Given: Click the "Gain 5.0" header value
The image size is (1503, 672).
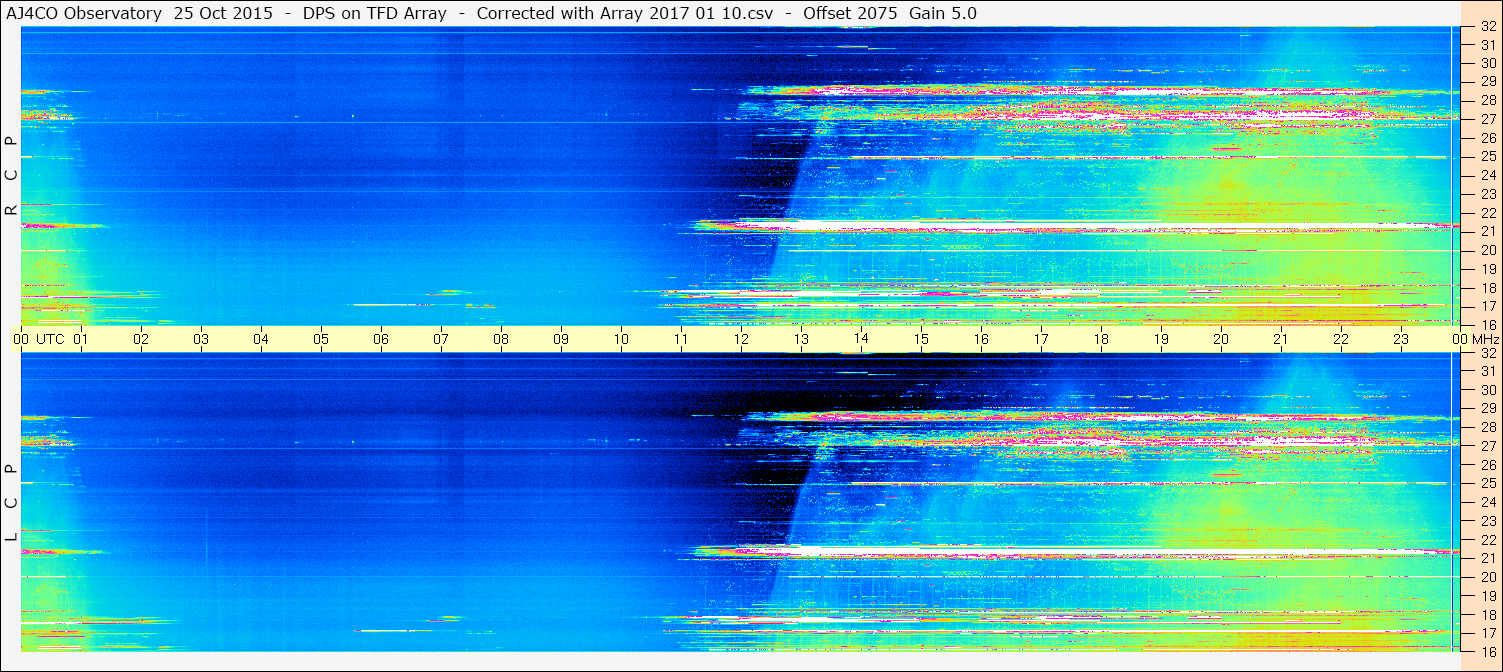Looking at the screenshot, I should (943, 13).
